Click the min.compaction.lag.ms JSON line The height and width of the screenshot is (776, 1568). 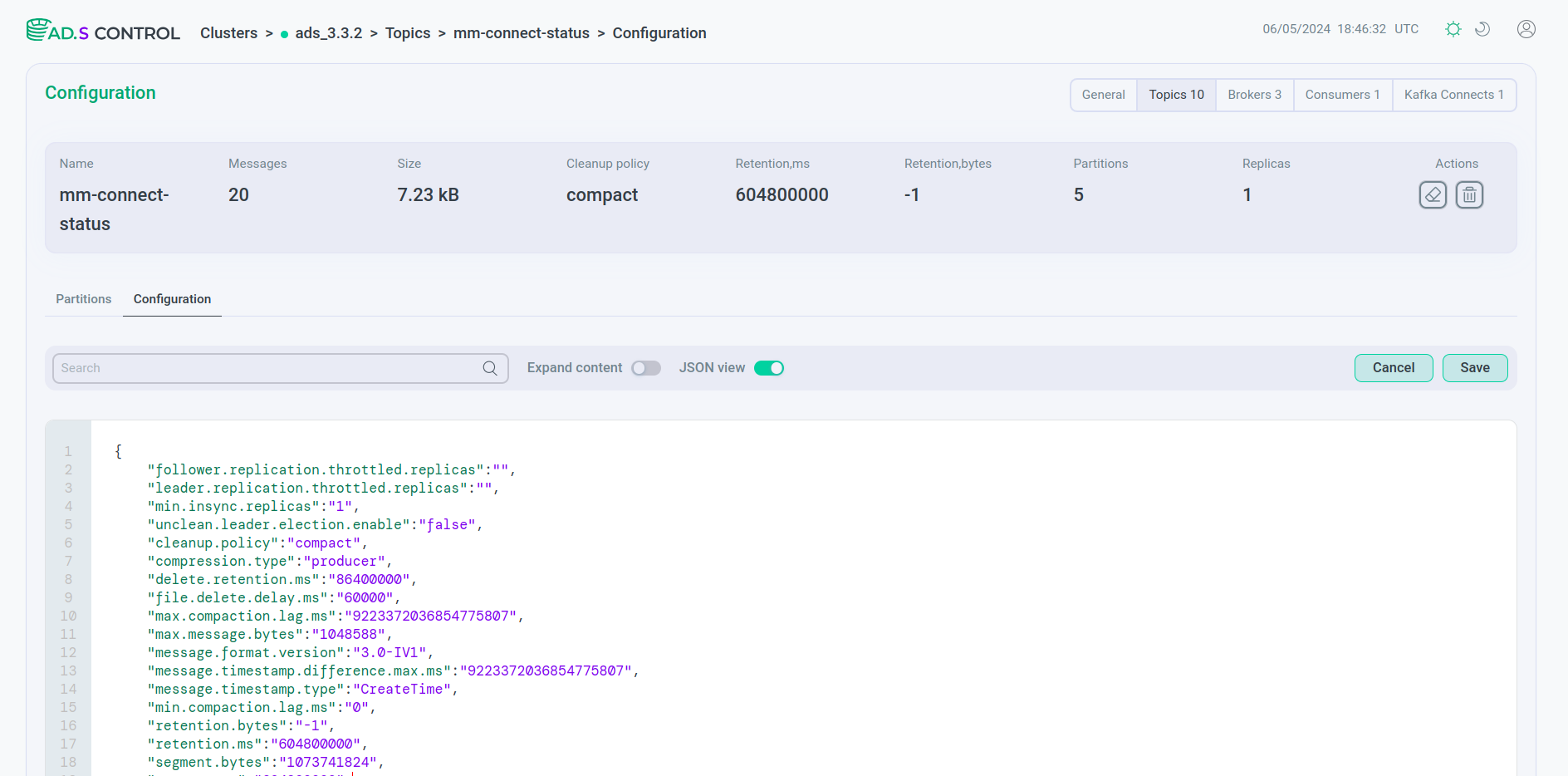(262, 707)
